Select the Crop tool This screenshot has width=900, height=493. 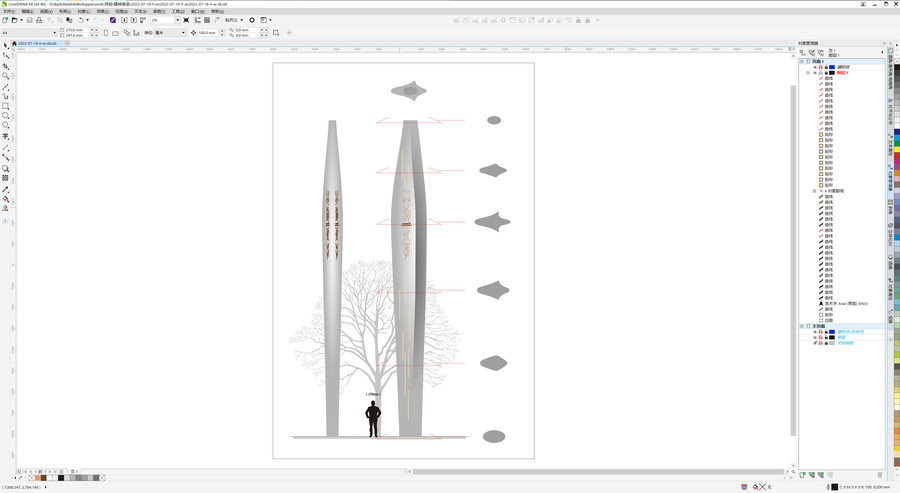click(x=5, y=66)
